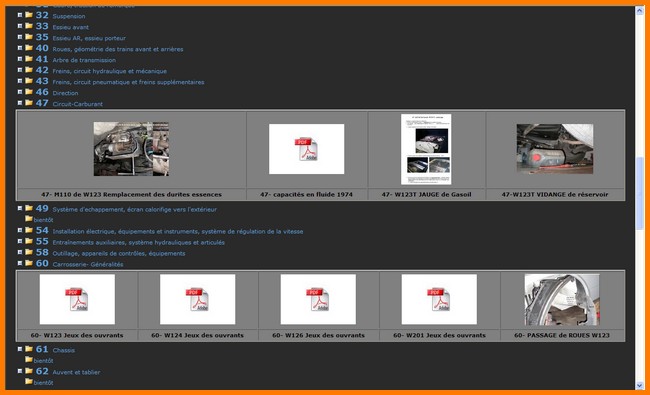Click folder icon beside 41 Arbre de transmission
Screen dimensions: 650x395
29,59
